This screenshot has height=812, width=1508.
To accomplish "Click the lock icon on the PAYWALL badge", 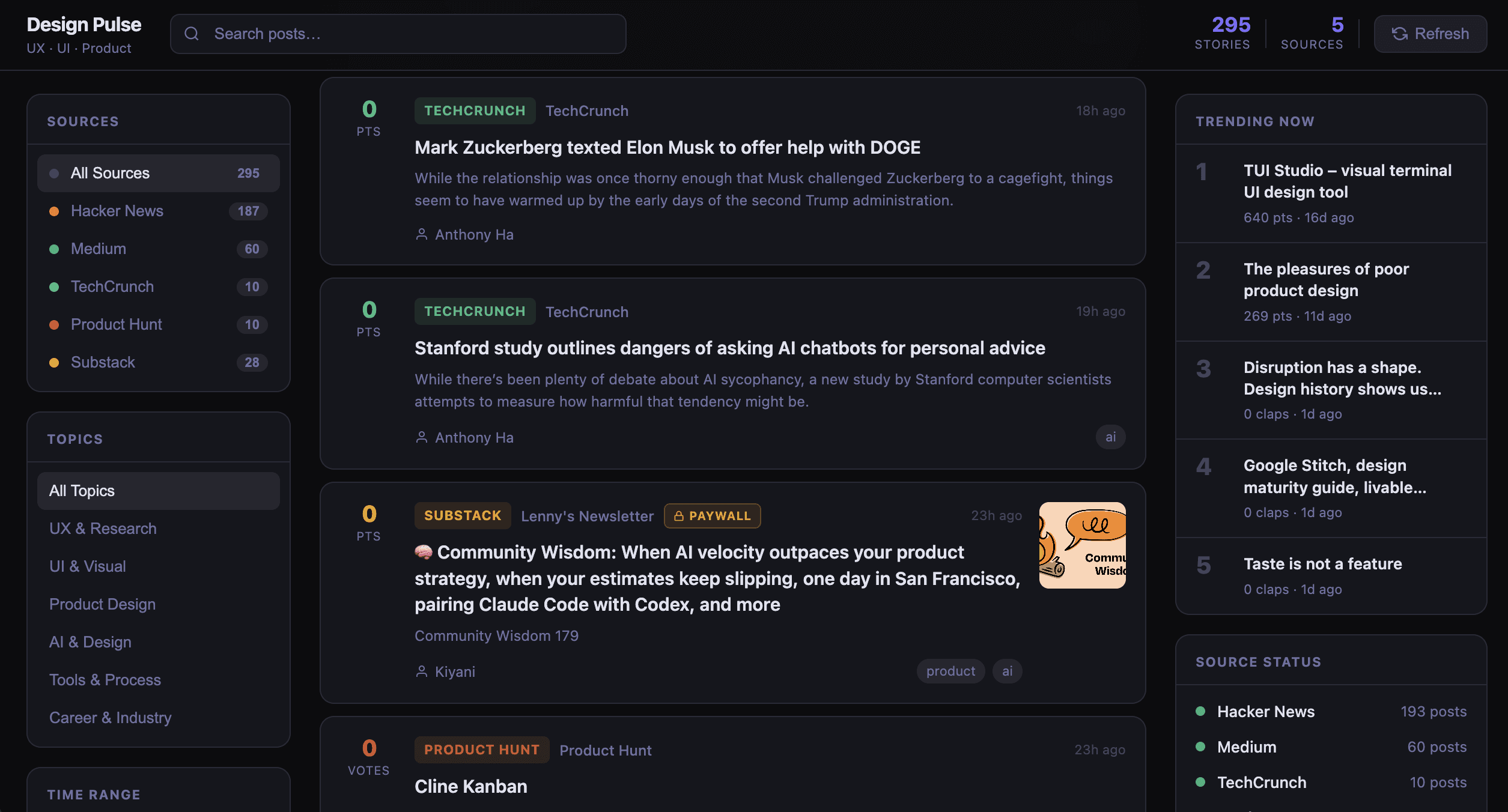I will [679, 515].
